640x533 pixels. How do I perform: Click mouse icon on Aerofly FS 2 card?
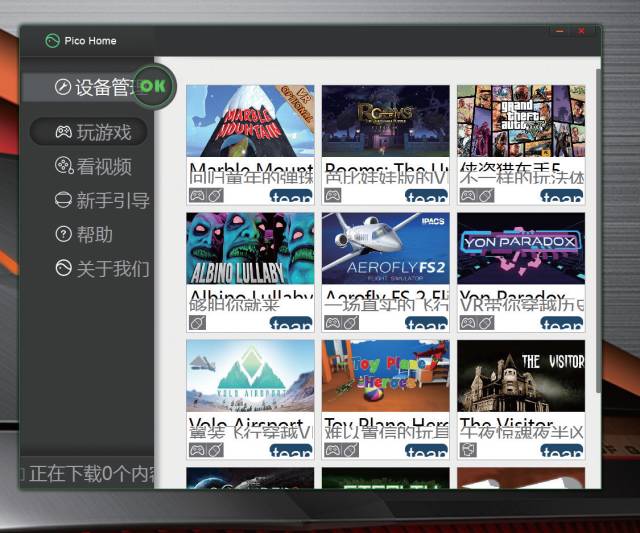coord(351,323)
